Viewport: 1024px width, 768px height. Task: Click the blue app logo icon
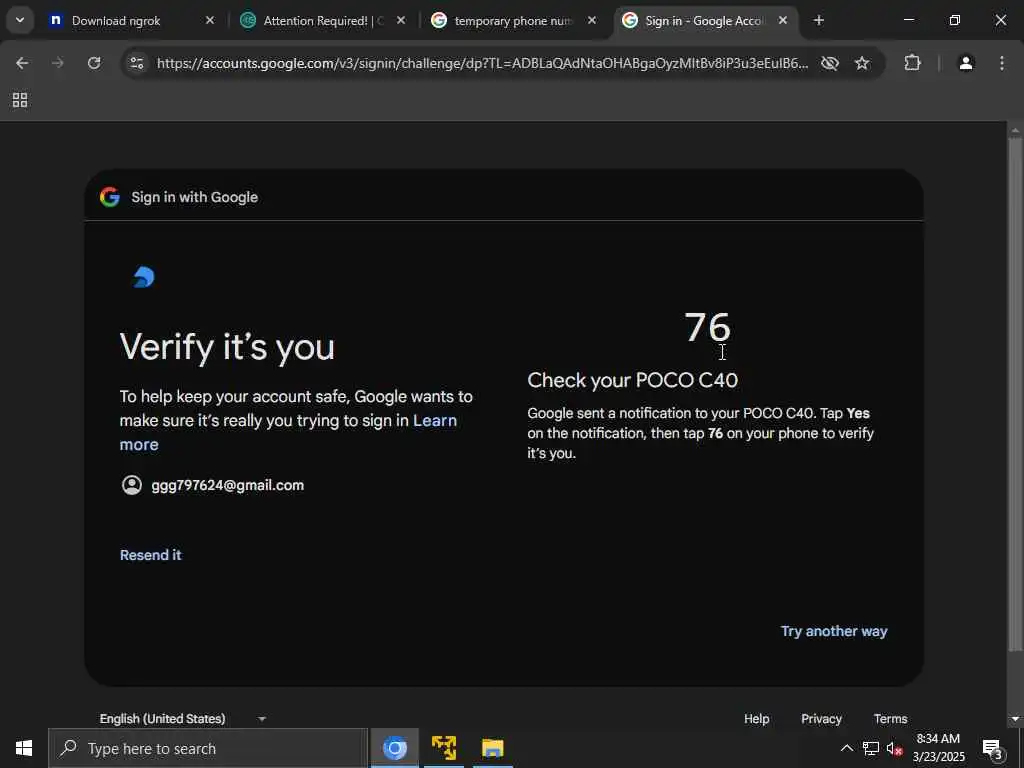coord(144,277)
